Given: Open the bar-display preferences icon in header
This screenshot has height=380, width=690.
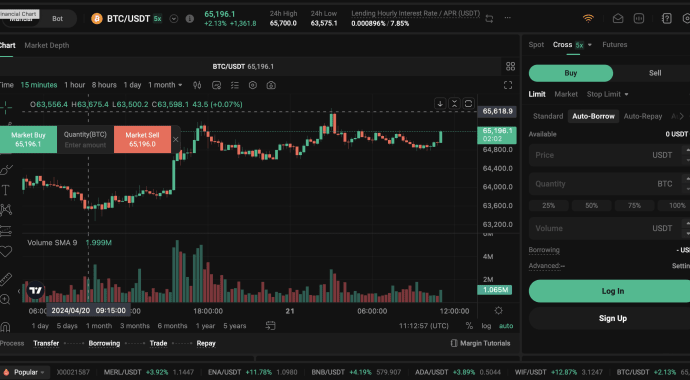Looking at the screenshot, I should point(639,18).
